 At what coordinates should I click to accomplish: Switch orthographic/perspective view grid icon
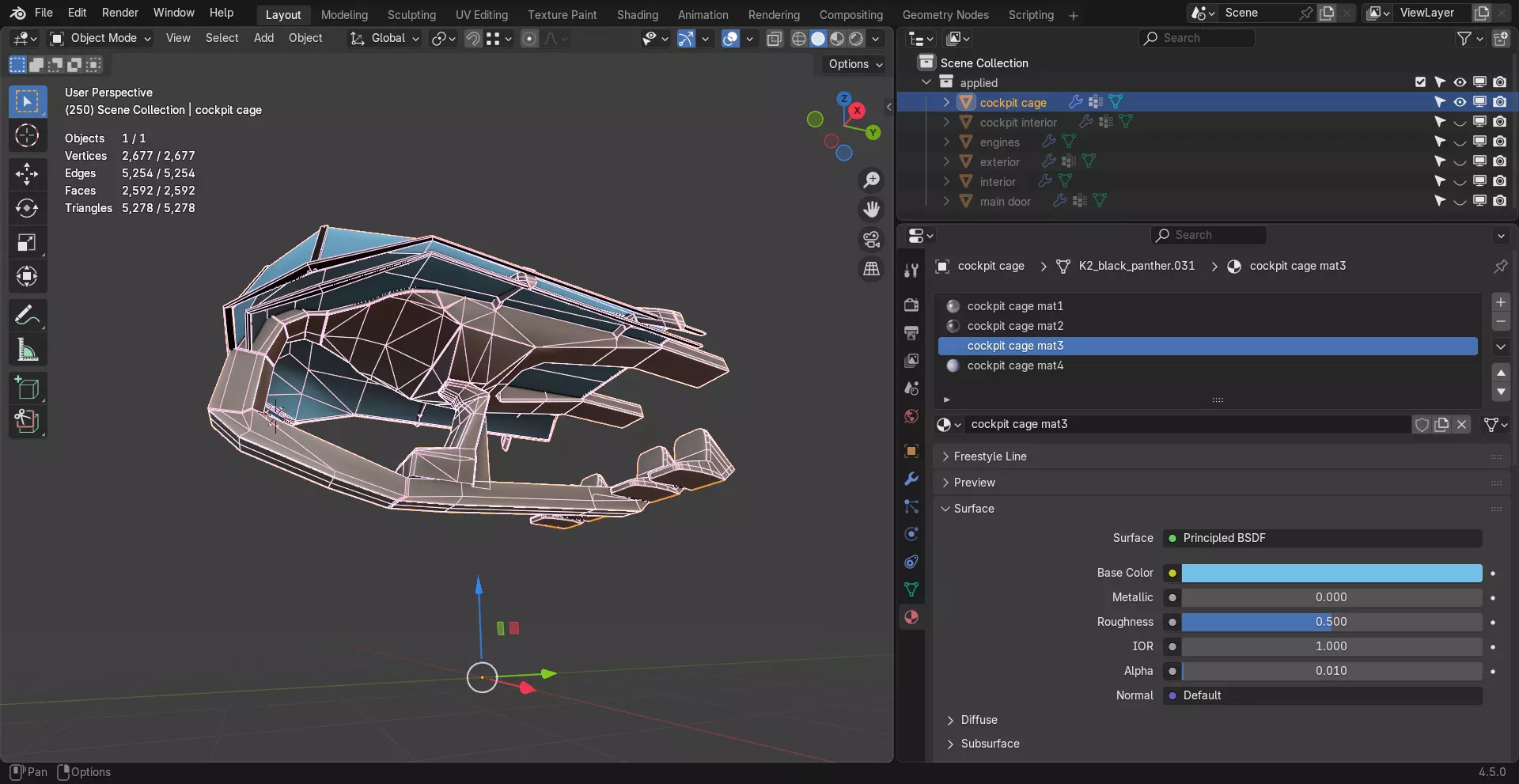pos(871,269)
